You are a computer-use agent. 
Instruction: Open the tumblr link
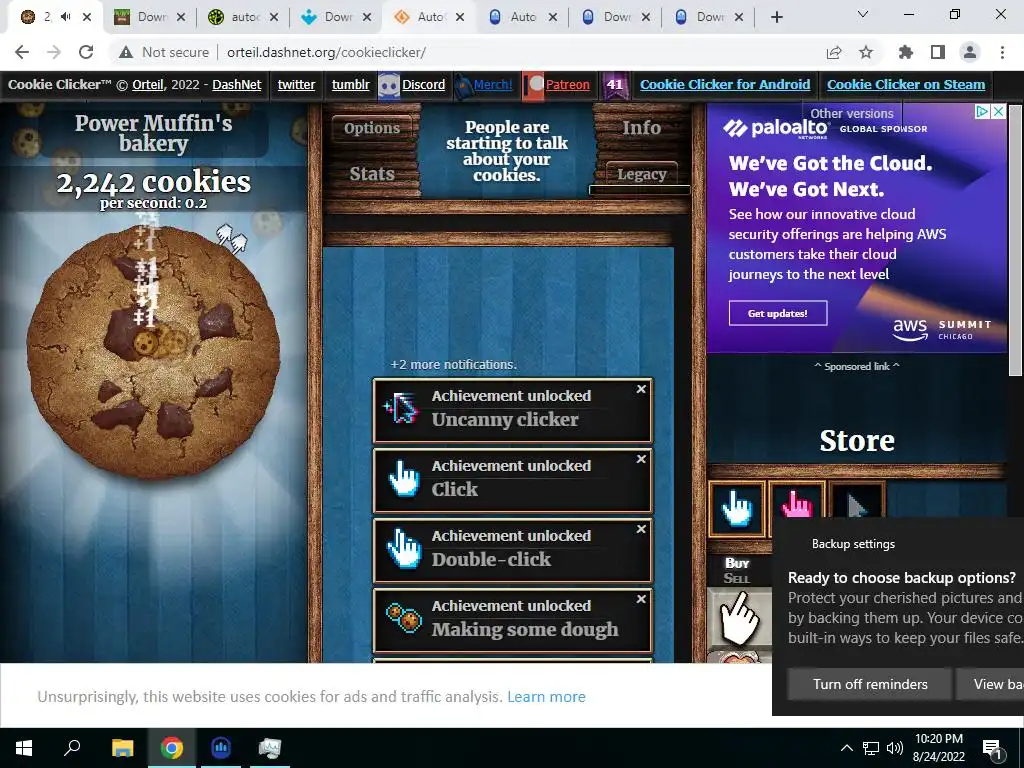tap(350, 84)
